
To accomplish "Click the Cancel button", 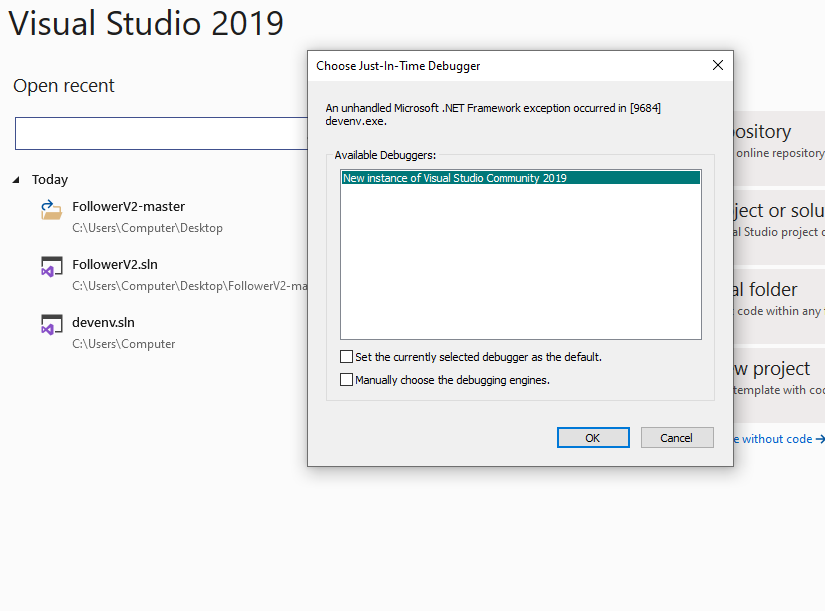I will (677, 438).
